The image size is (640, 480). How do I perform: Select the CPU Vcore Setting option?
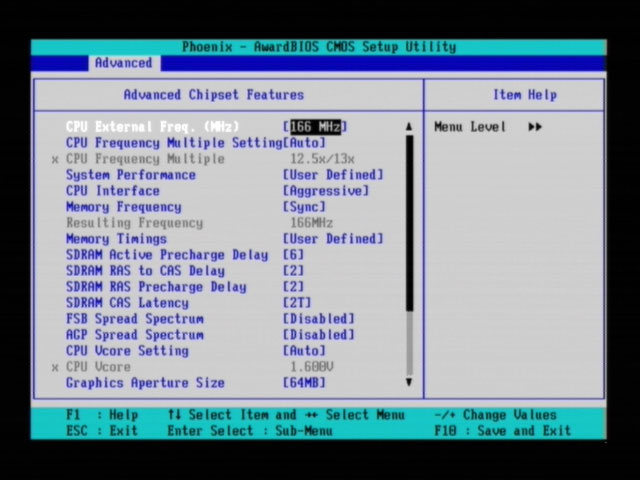pos(127,351)
